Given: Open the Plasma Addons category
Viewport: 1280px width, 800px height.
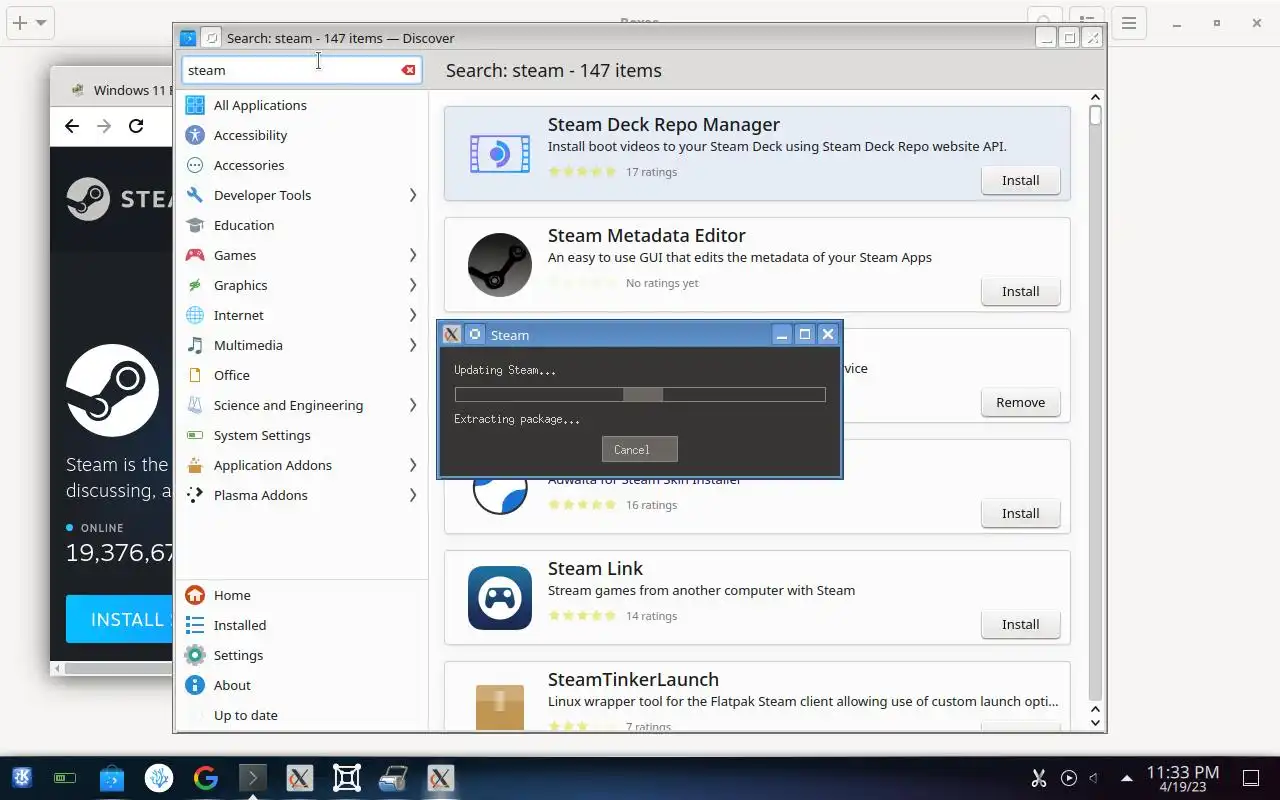Looking at the screenshot, I should pyautogui.click(x=301, y=495).
